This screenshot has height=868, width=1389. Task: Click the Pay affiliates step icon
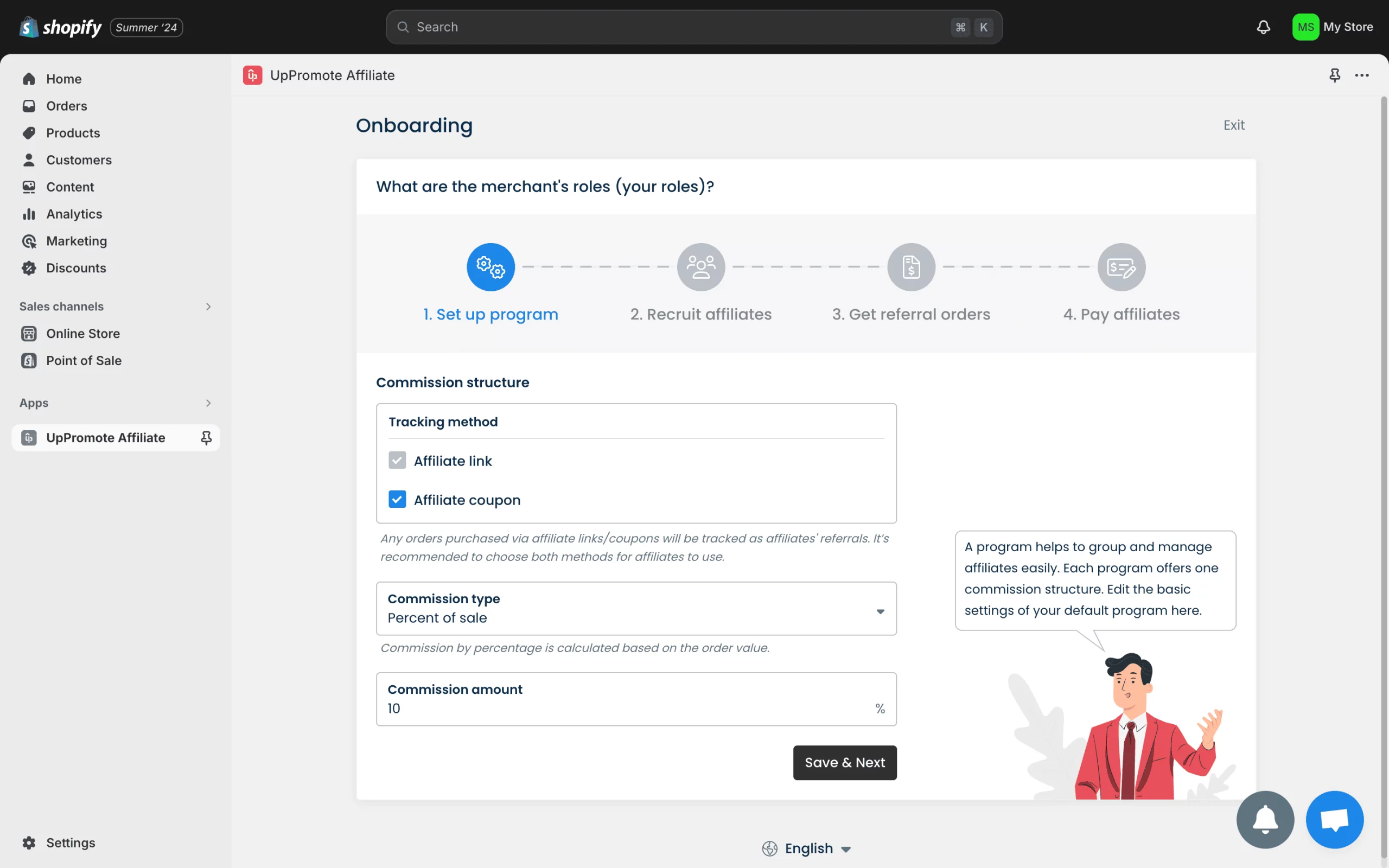(x=1121, y=266)
